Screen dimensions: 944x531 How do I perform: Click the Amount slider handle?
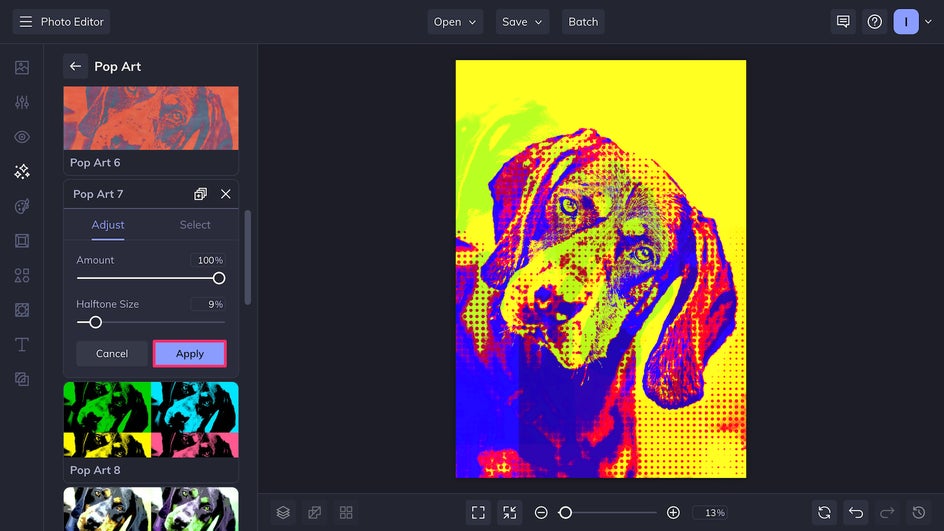pos(219,278)
